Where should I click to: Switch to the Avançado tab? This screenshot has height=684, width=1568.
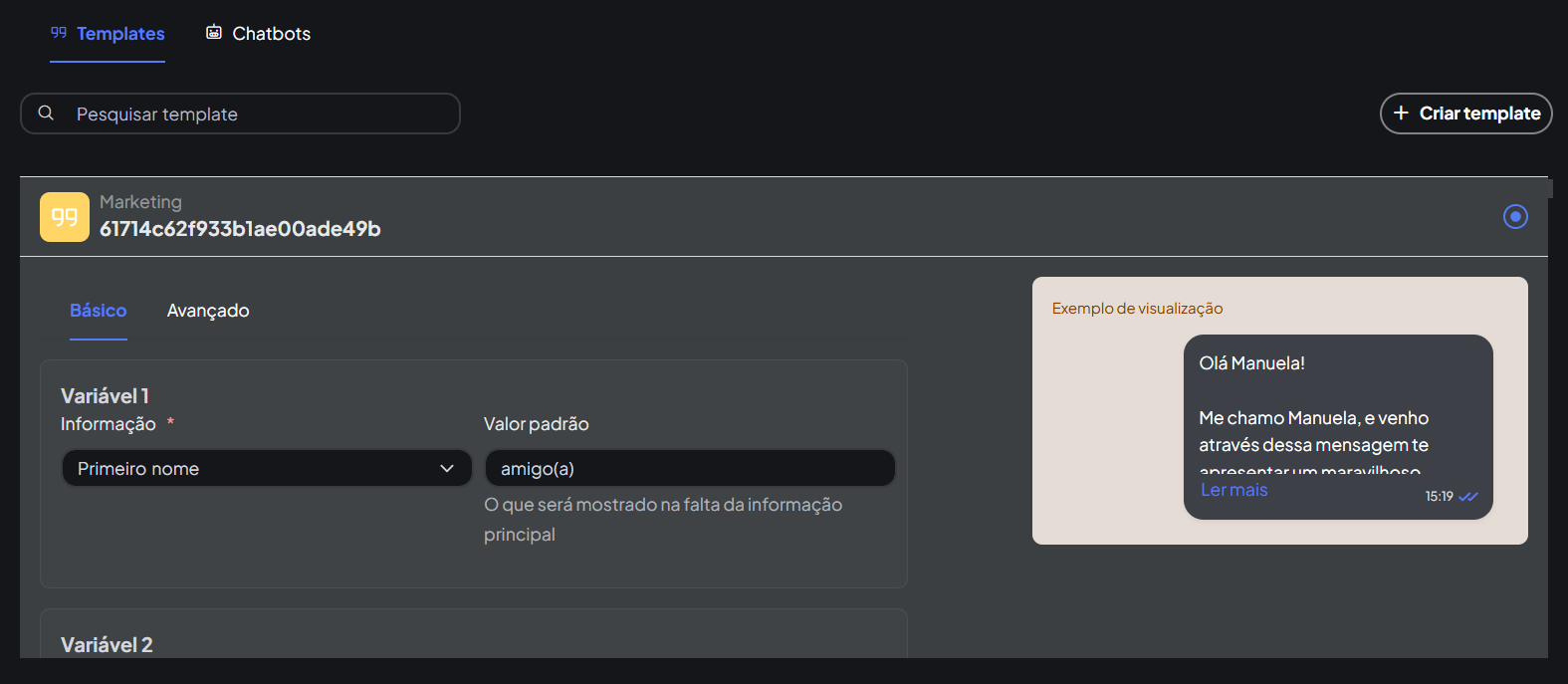coord(208,311)
